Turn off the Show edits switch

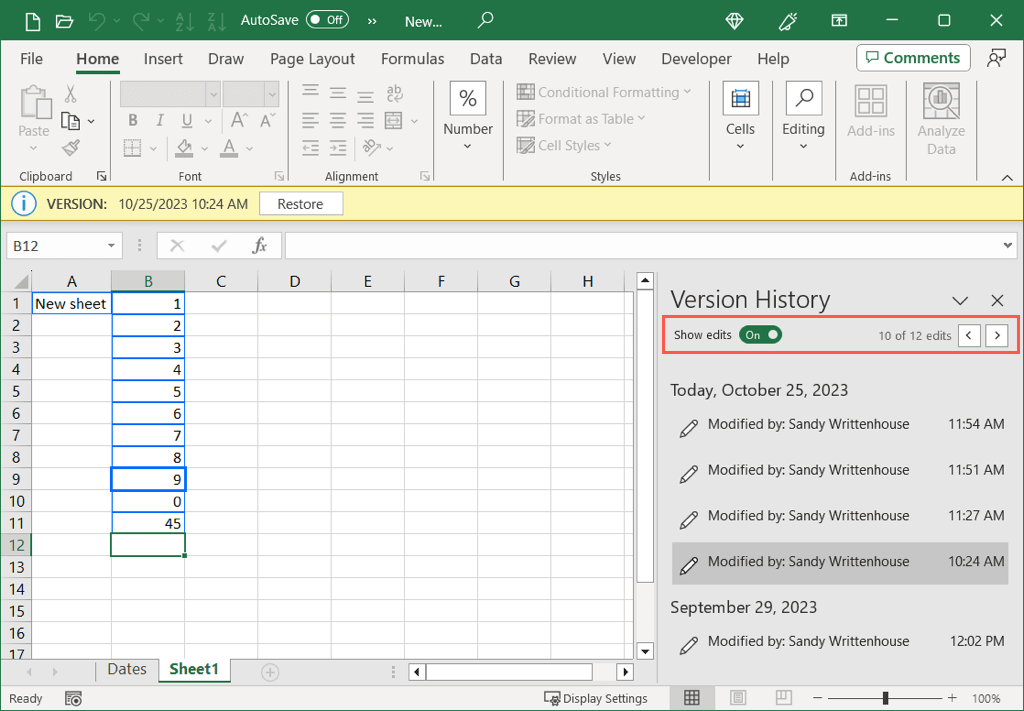760,334
